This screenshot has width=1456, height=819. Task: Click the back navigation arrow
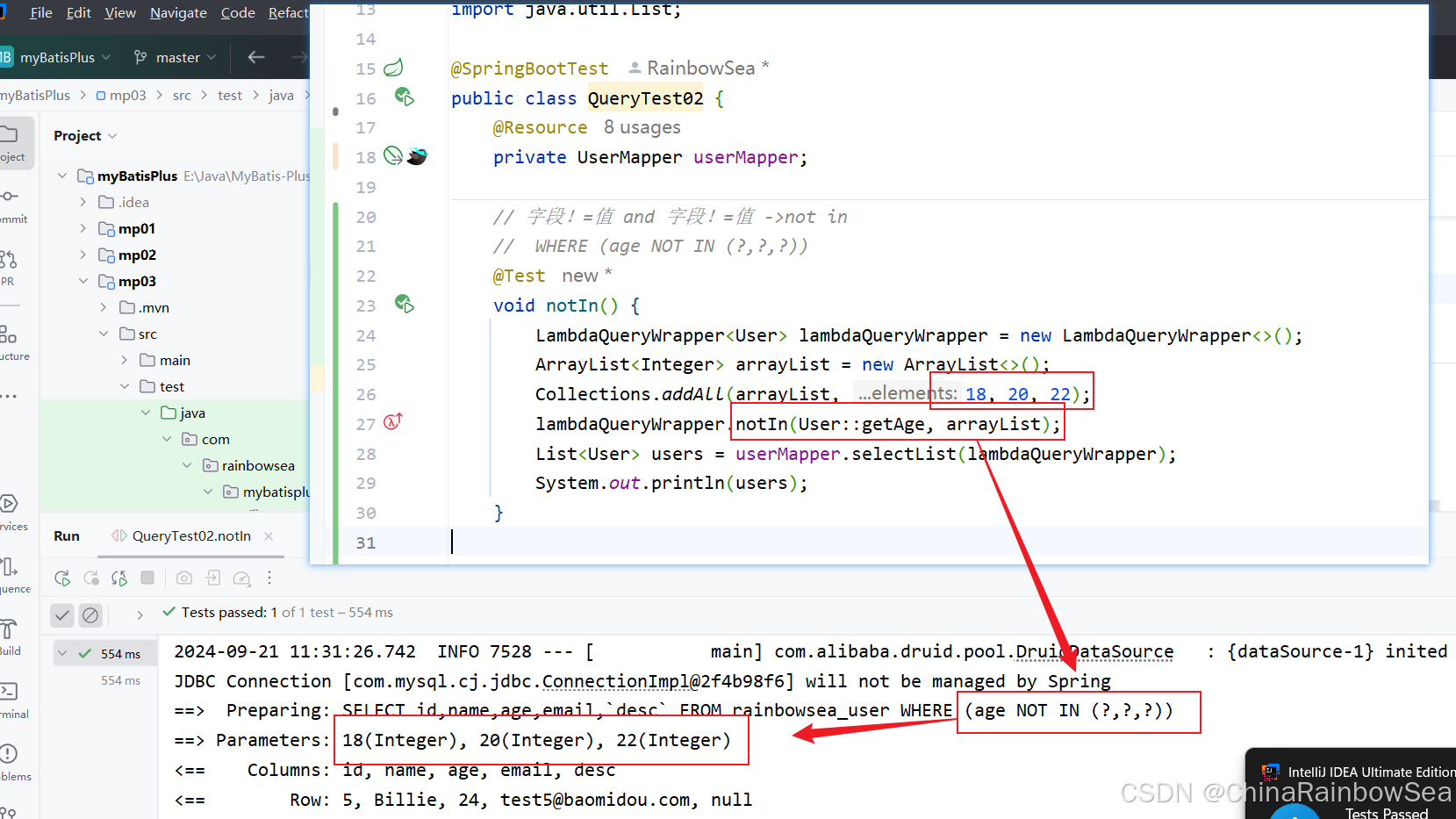point(256,57)
